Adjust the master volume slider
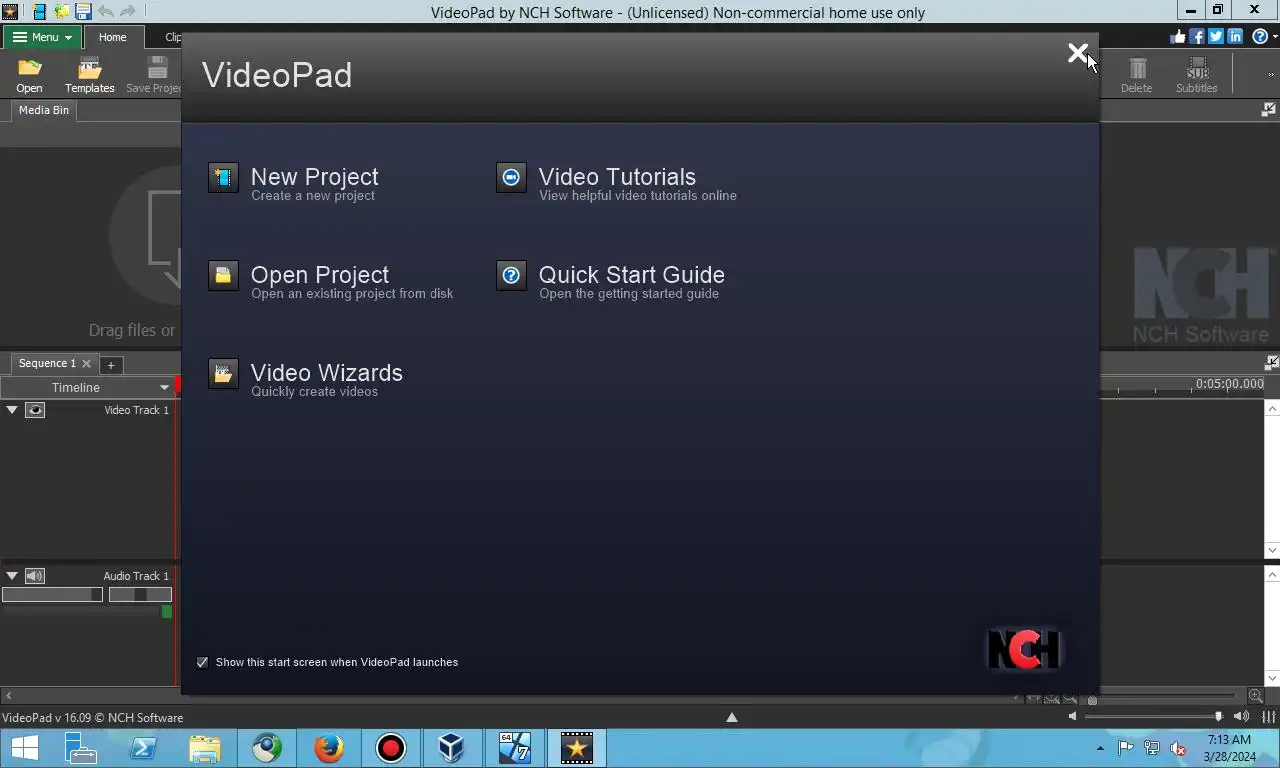1280x768 pixels. 1154,716
